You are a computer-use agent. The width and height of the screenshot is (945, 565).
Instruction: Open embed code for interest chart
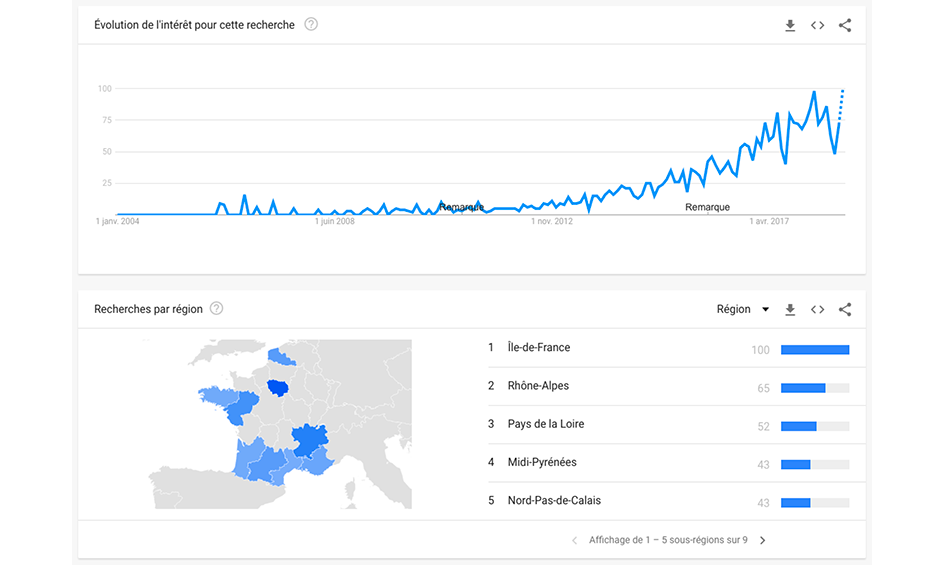click(817, 26)
